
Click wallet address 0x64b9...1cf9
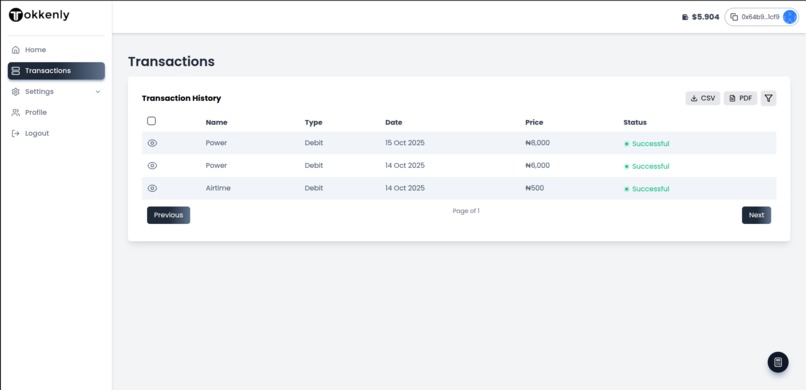click(x=760, y=17)
